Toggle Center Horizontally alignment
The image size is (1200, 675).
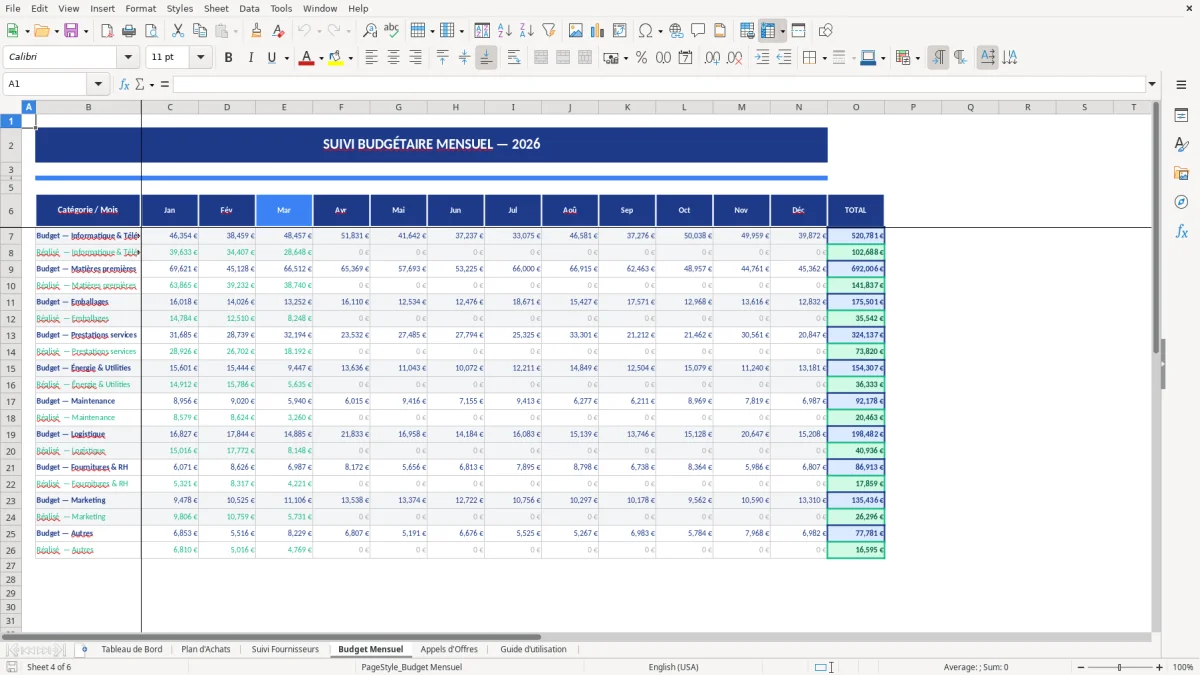point(393,58)
